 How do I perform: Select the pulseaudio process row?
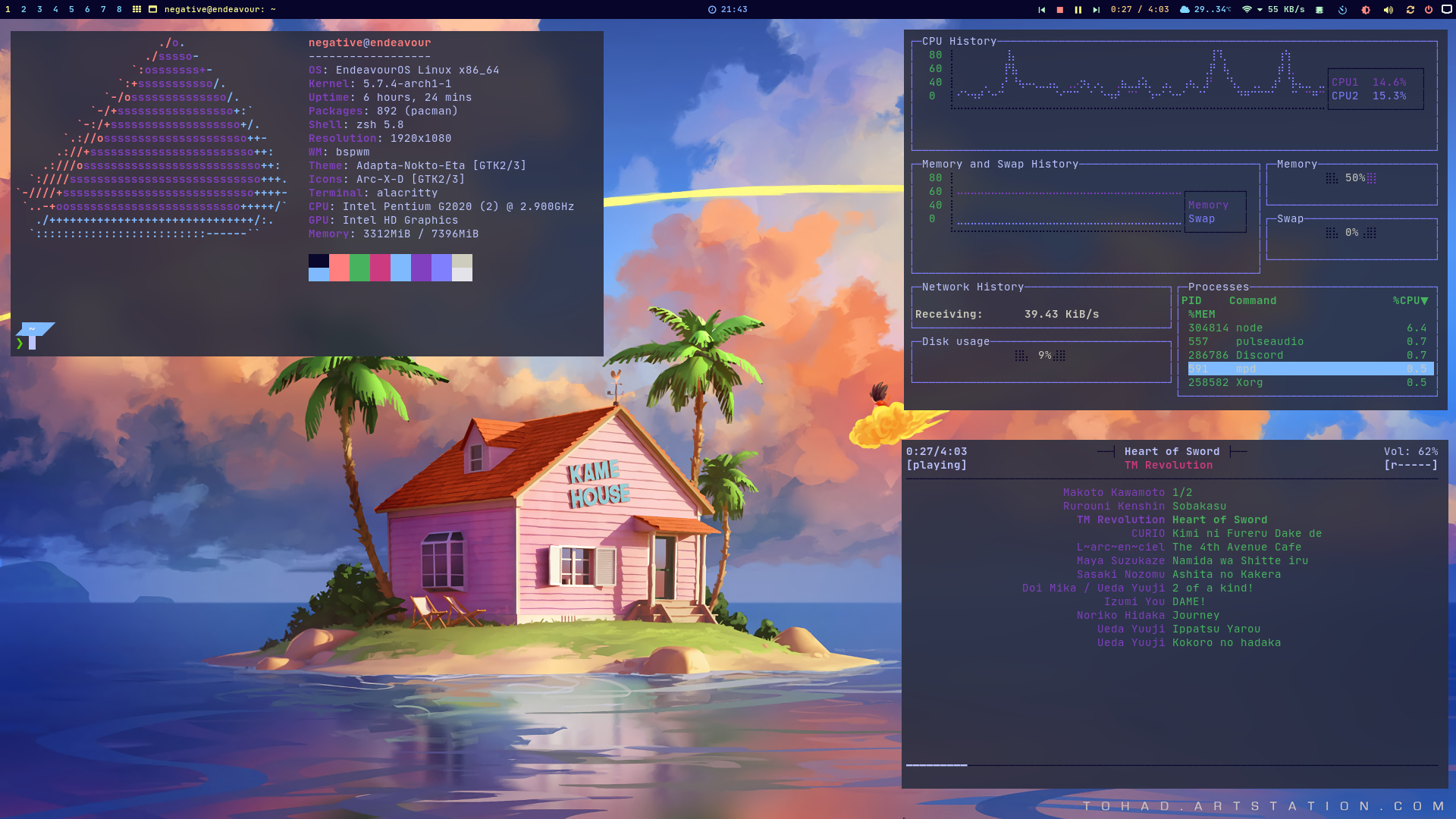(1310, 342)
